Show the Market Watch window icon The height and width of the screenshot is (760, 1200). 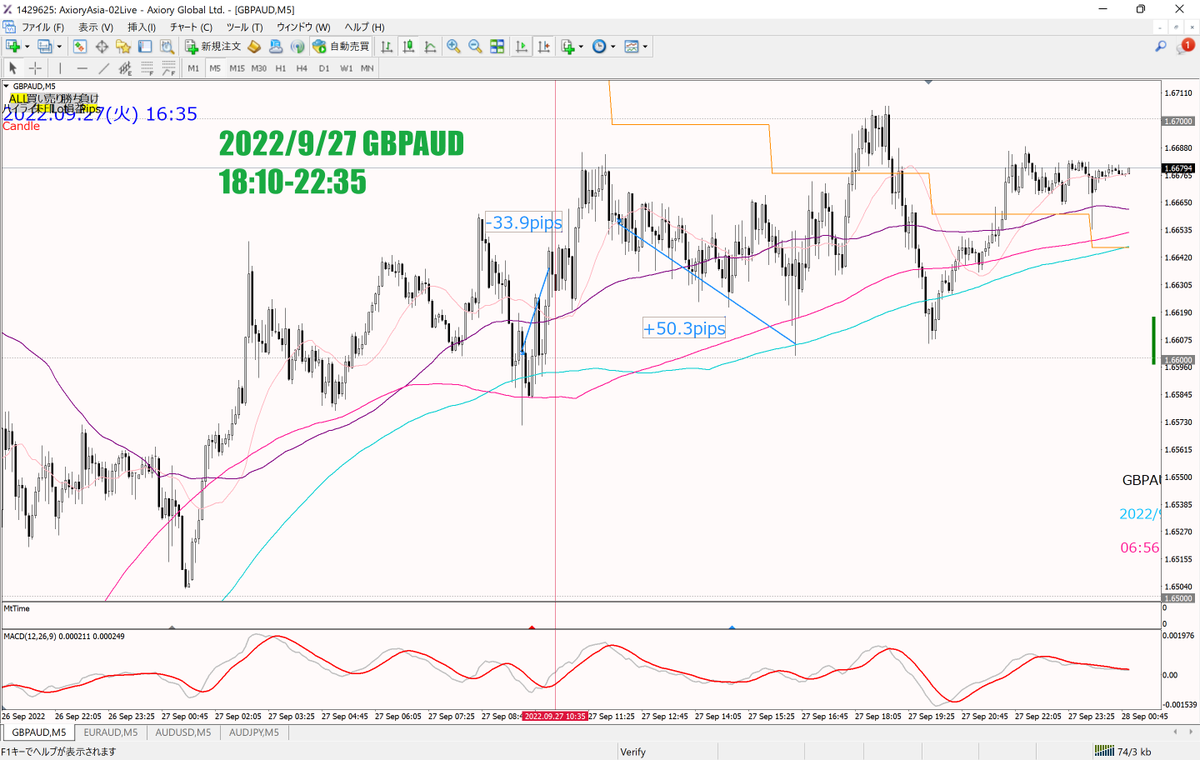(80, 46)
